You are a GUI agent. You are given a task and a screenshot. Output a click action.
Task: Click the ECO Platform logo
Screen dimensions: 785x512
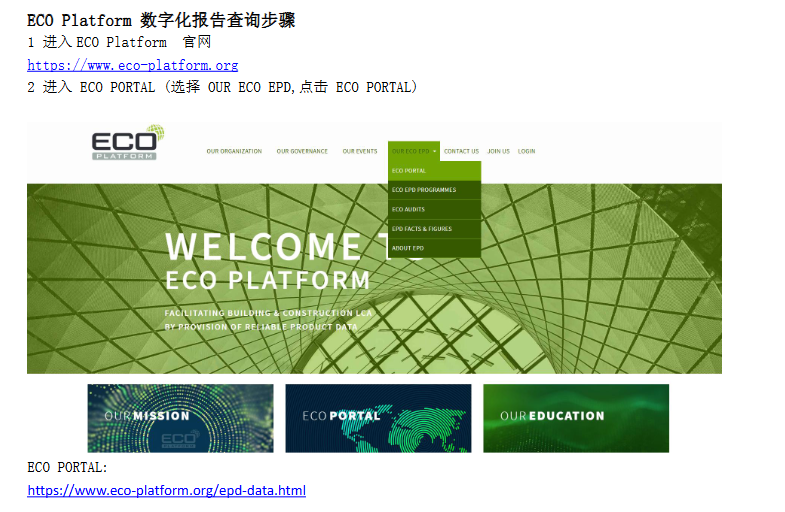128,143
